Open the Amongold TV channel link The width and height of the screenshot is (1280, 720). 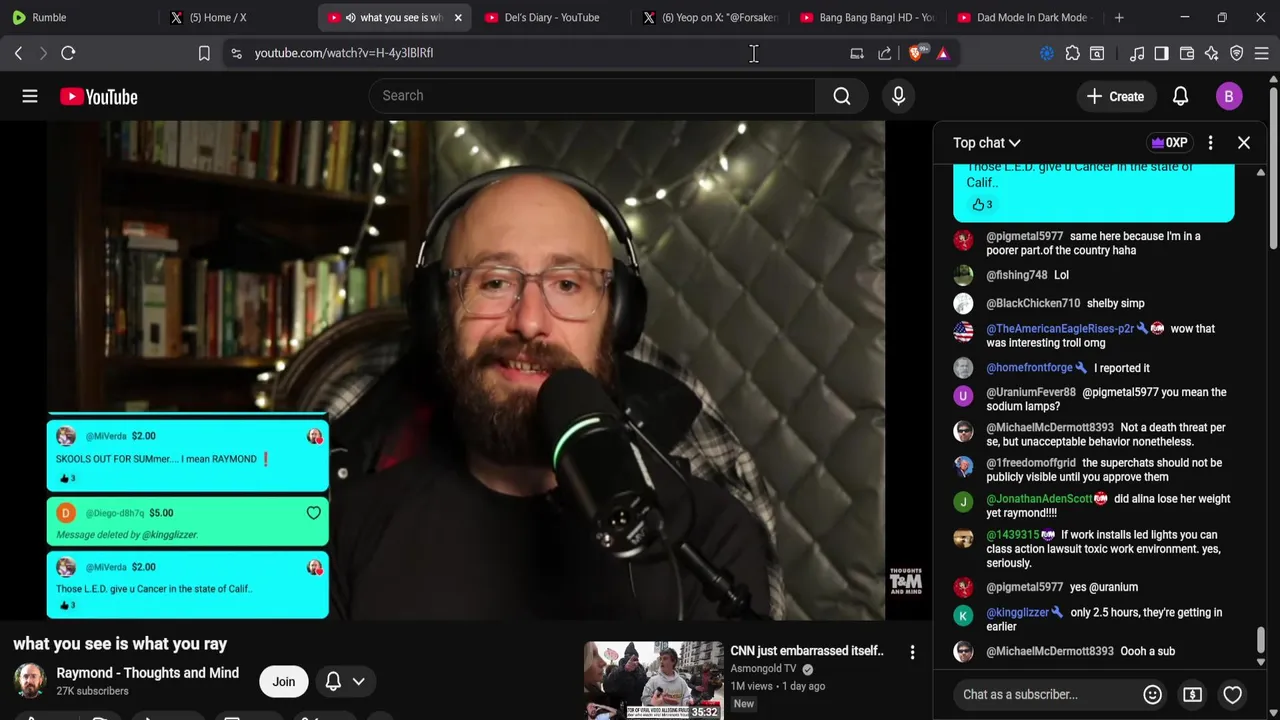coord(763,668)
